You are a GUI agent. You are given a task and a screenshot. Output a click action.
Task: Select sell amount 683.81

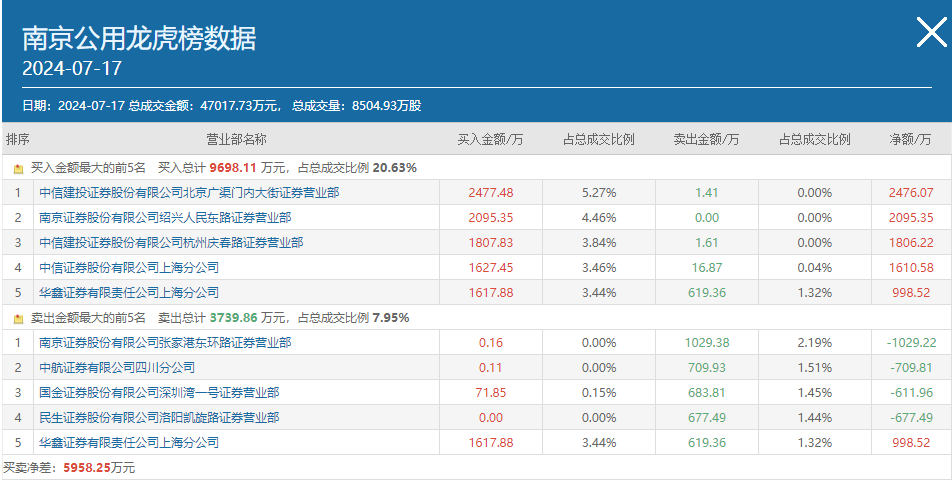pos(707,392)
